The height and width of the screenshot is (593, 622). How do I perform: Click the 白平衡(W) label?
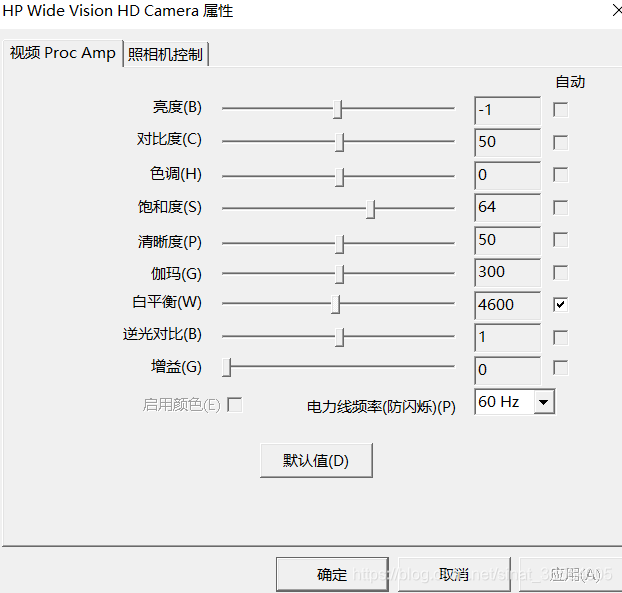tap(167, 302)
